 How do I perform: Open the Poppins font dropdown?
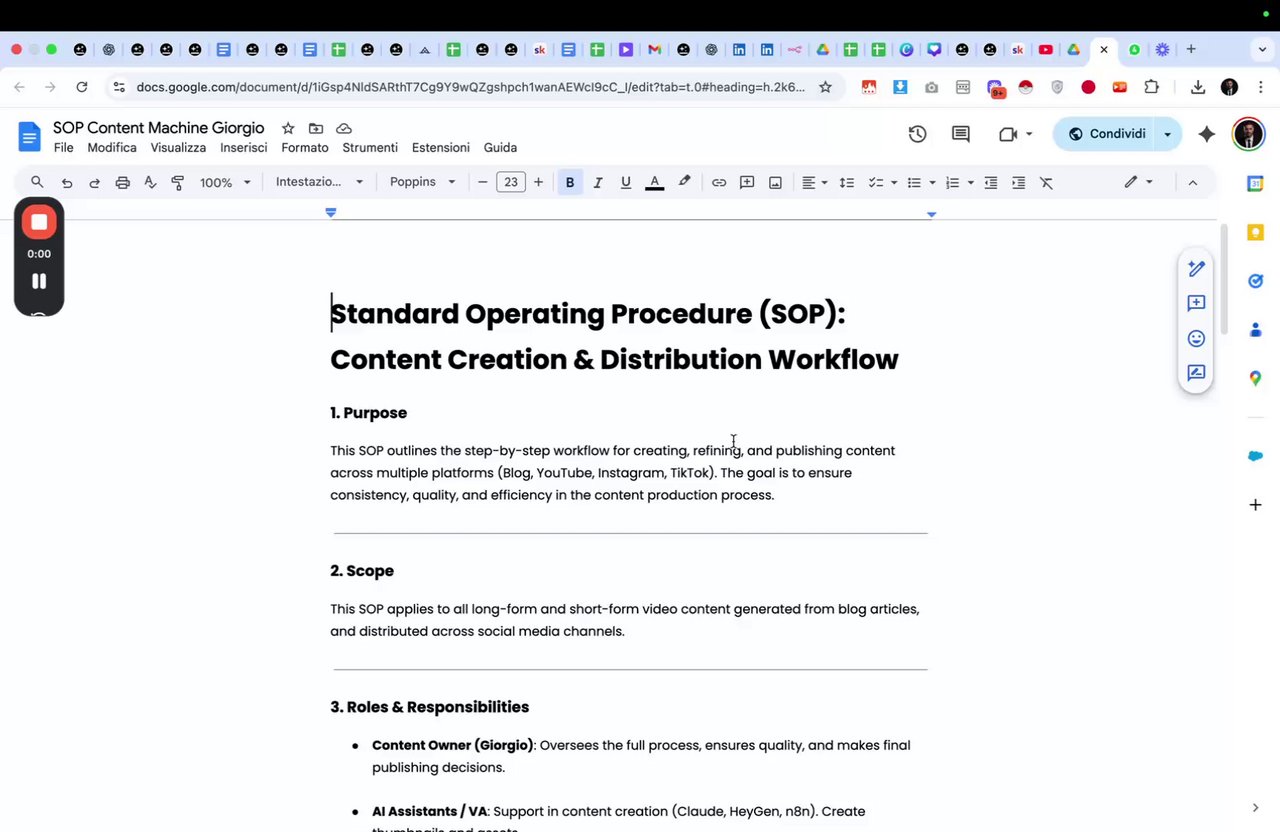tap(423, 182)
